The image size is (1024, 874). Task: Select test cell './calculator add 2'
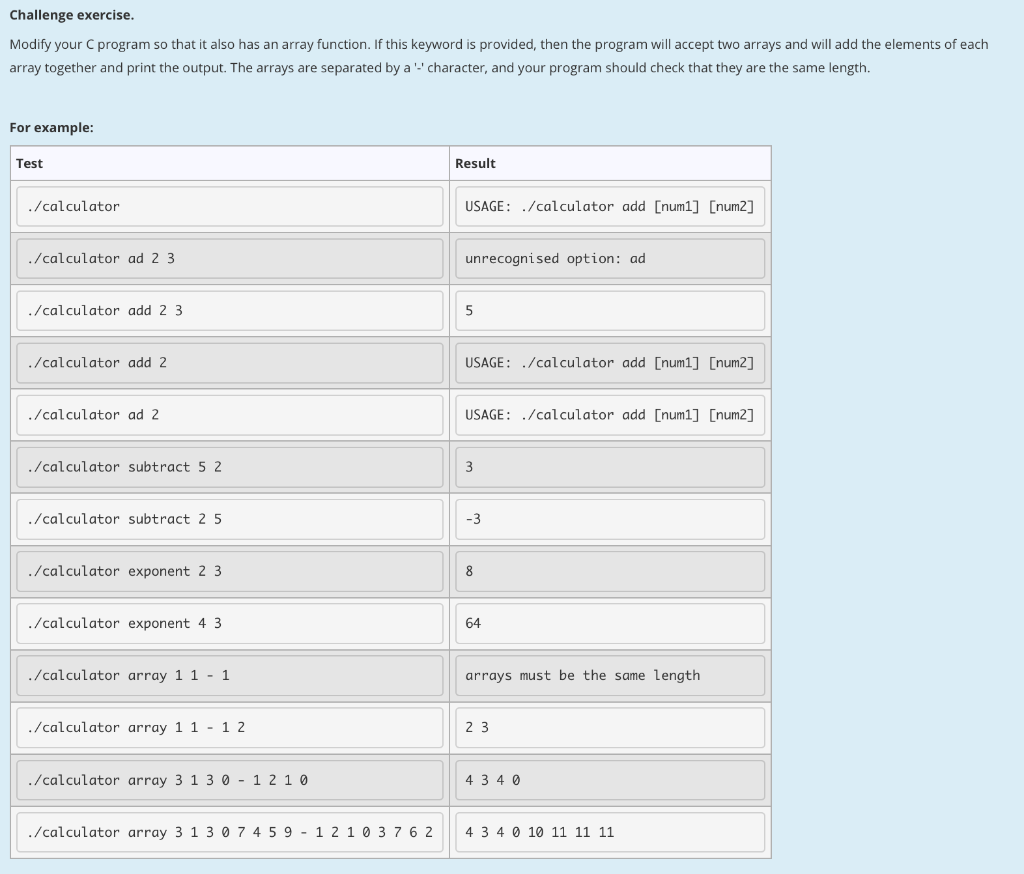click(230, 363)
